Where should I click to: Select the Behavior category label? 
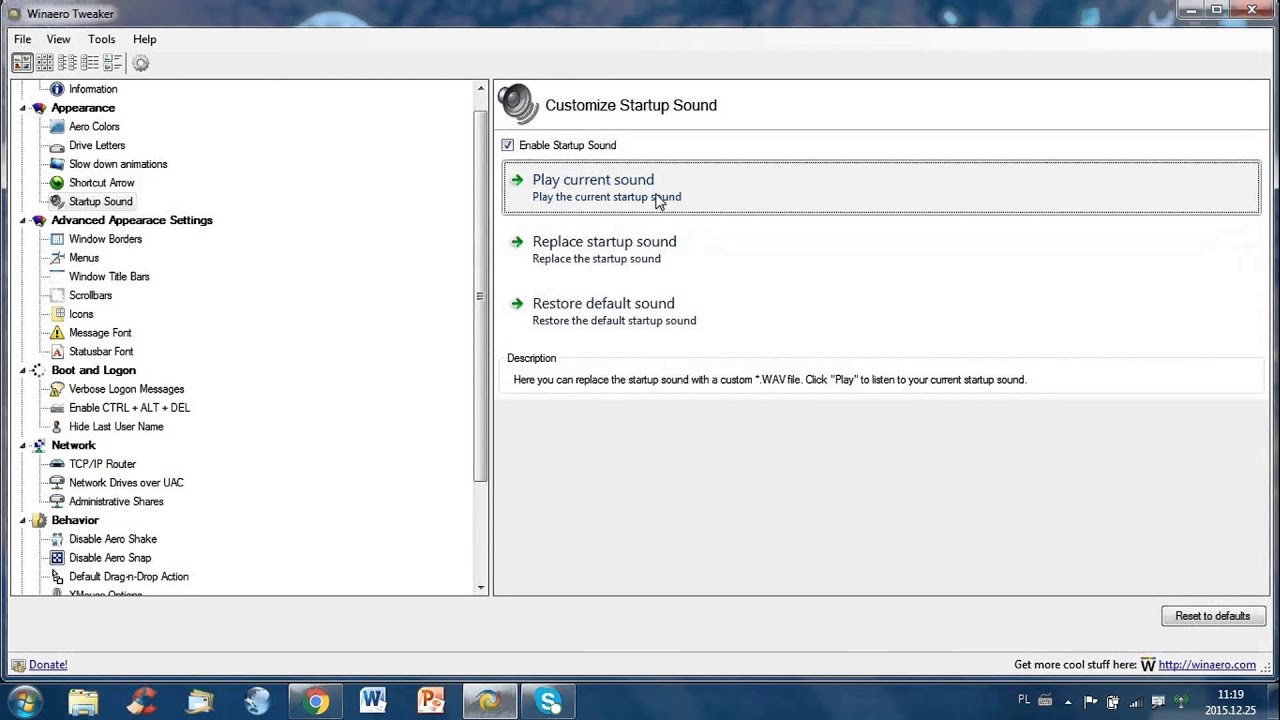(x=75, y=520)
